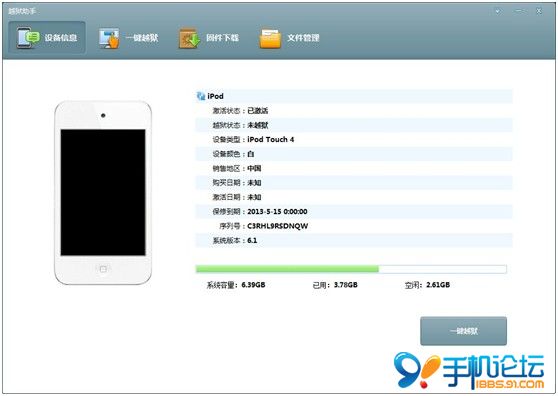Click the front camera dot on the iPod image
The width and height of the screenshot is (558, 396).
click(103, 116)
